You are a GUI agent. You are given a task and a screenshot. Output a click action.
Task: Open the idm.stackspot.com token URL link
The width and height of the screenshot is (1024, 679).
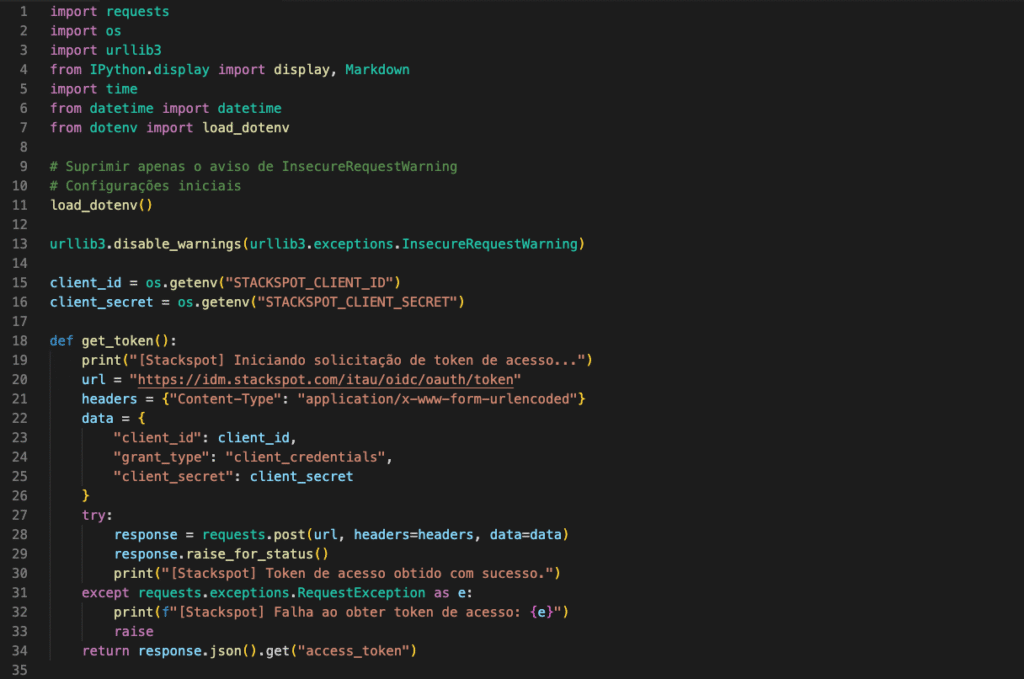click(x=325, y=379)
